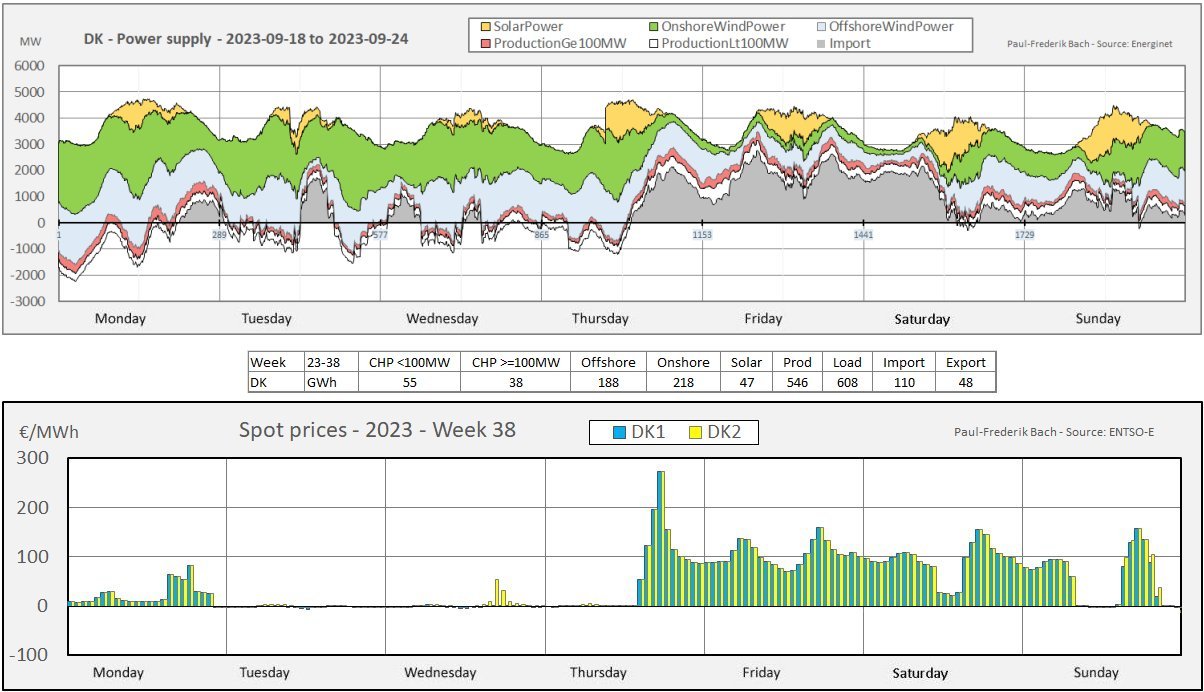
Task: Select the Spot prices Week 38 title
Action: 377,431
